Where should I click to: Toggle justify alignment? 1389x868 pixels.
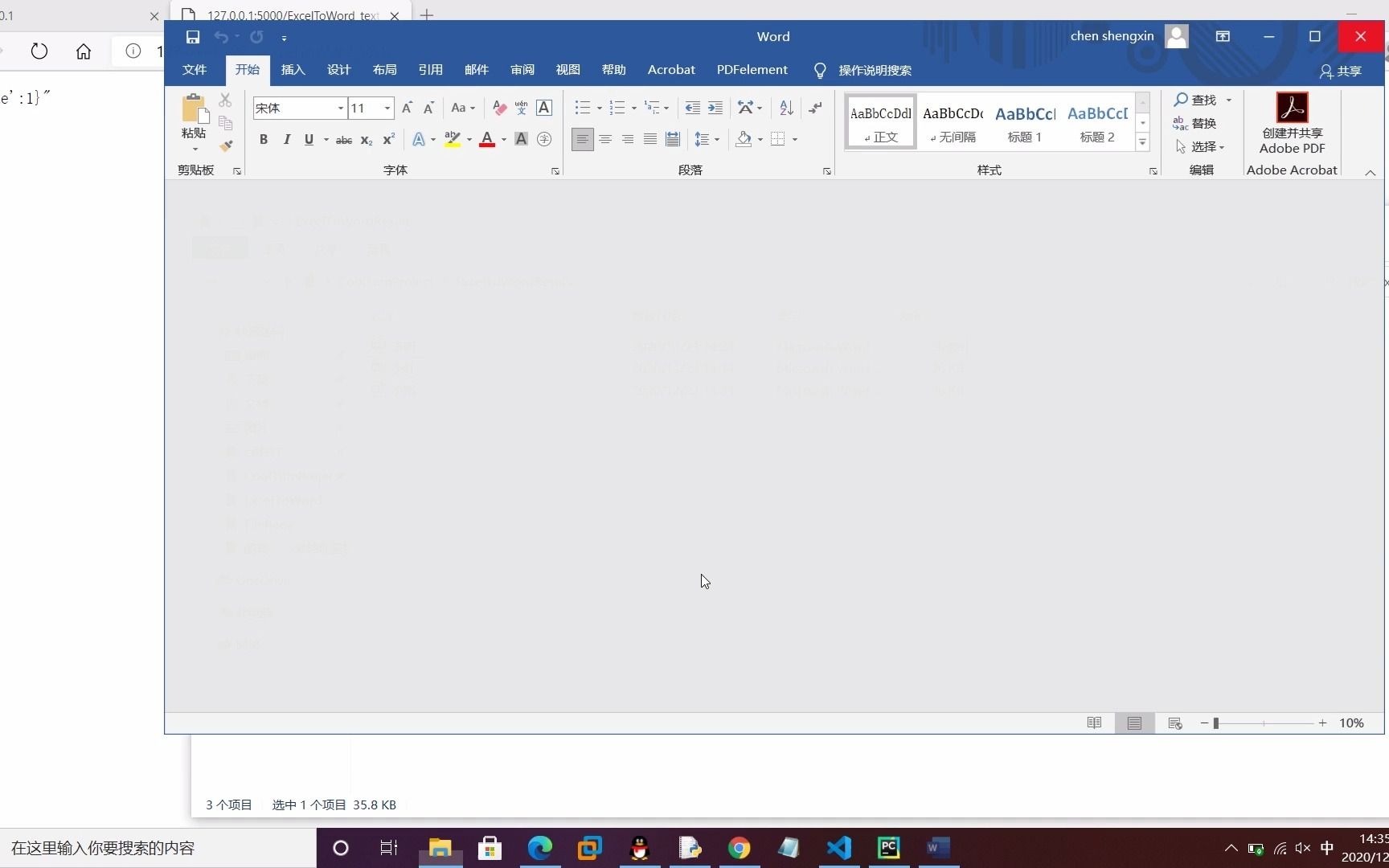click(x=650, y=140)
